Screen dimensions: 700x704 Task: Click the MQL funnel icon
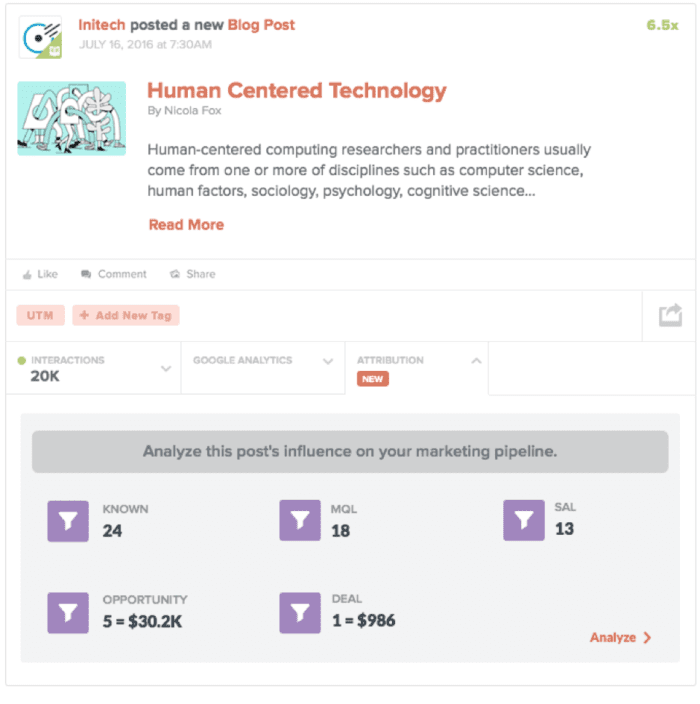click(300, 521)
